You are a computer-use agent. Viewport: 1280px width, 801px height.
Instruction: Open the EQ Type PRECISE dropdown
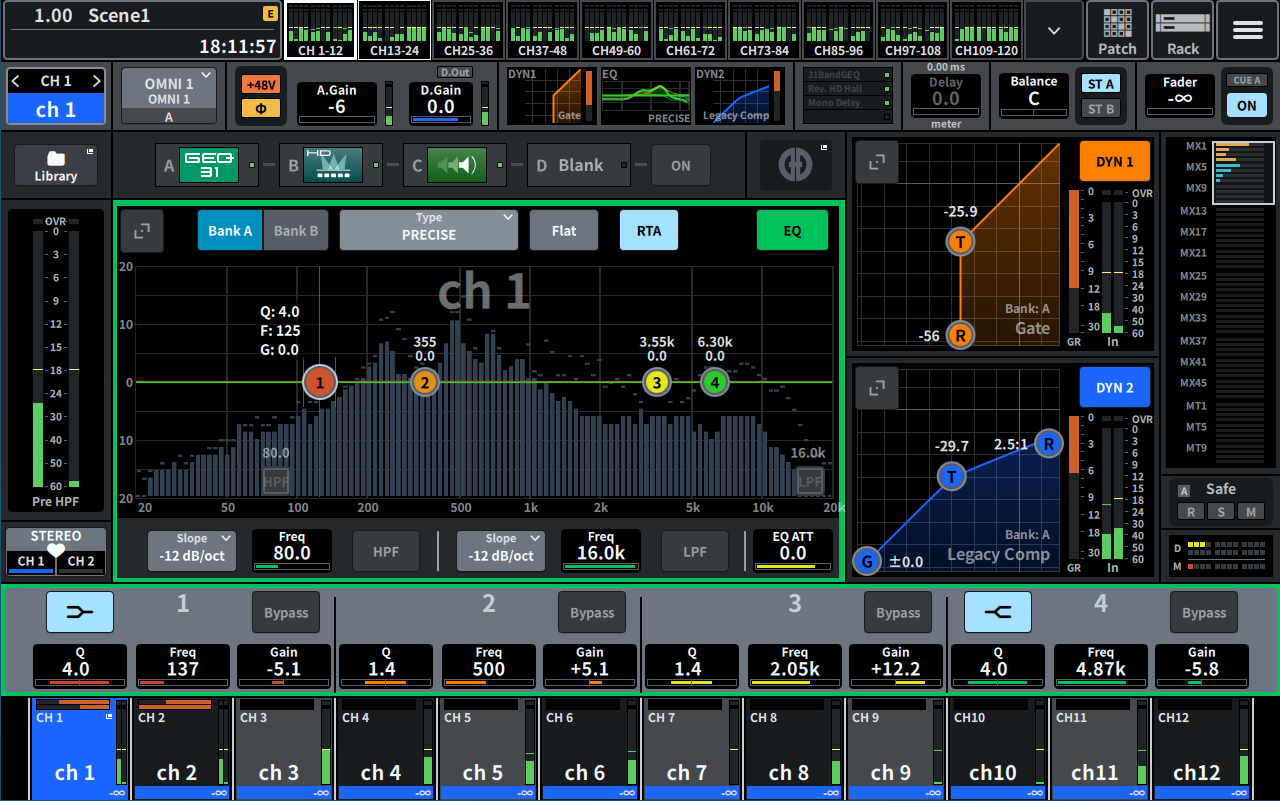tap(428, 231)
